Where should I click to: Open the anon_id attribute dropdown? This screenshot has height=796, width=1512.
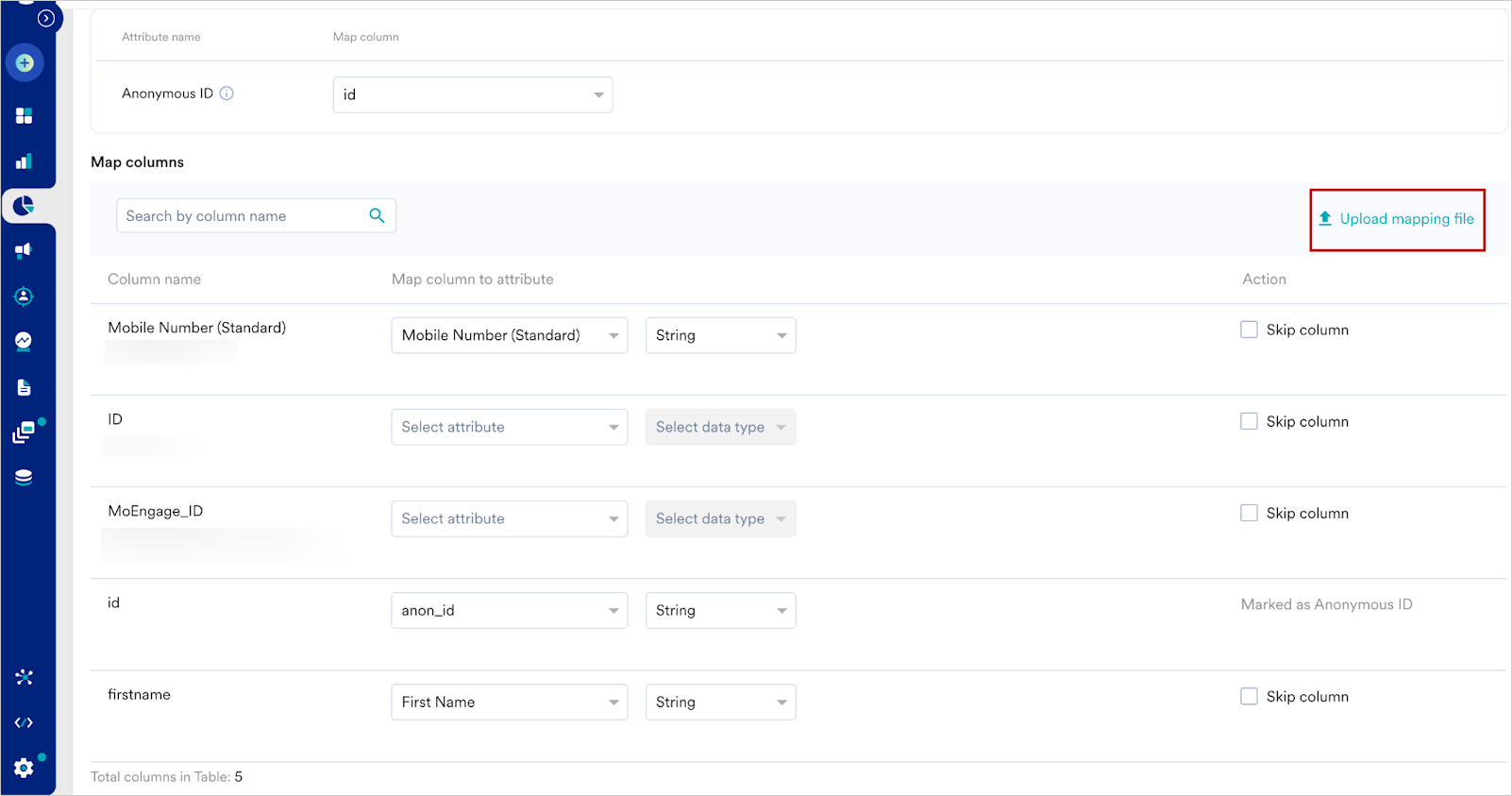pyautogui.click(x=509, y=610)
